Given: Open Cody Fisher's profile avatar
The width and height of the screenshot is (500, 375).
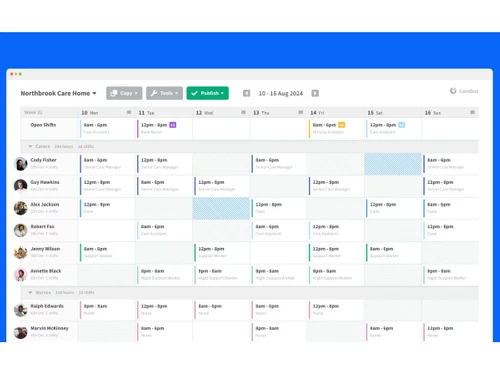Looking at the screenshot, I should pos(21,164).
